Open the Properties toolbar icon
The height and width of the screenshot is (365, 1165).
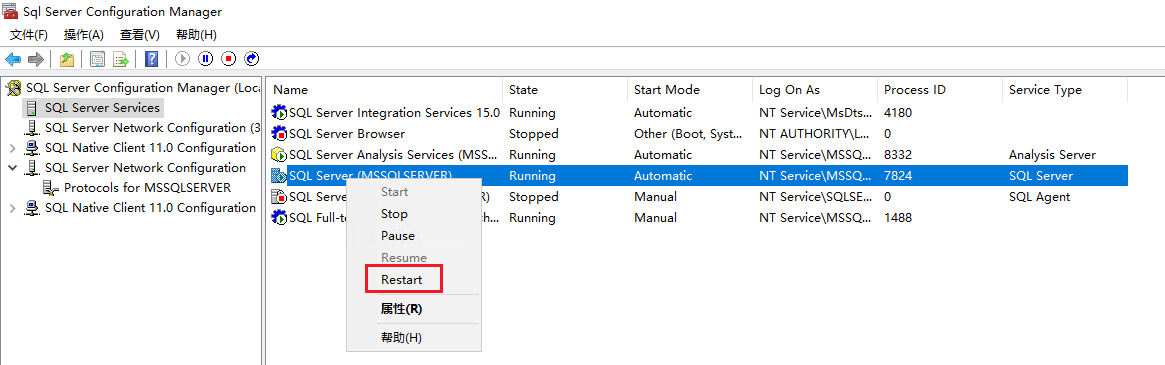point(97,59)
